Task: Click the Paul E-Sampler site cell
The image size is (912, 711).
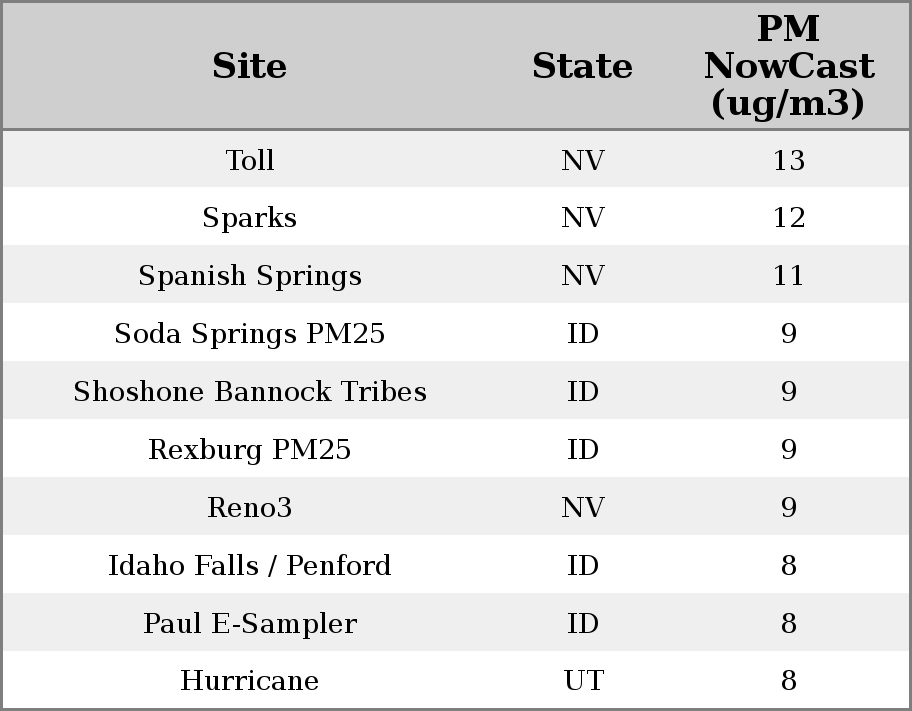Action: coord(249,624)
